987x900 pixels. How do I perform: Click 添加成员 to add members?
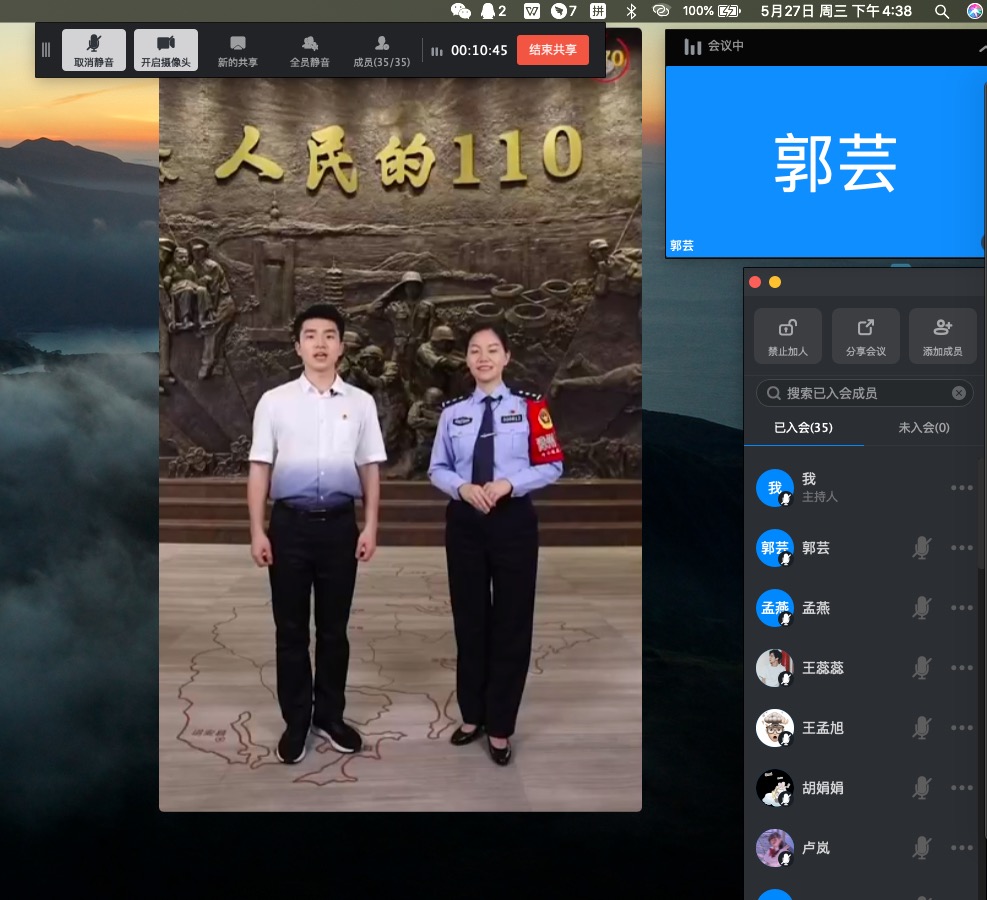[x=942, y=336]
